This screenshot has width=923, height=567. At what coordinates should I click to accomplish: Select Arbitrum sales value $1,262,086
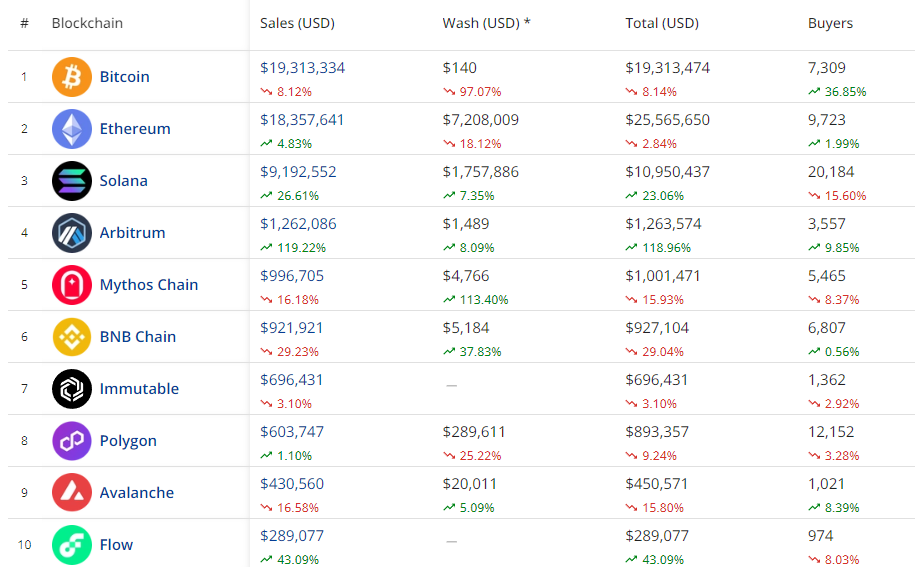pyautogui.click(x=298, y=224)
